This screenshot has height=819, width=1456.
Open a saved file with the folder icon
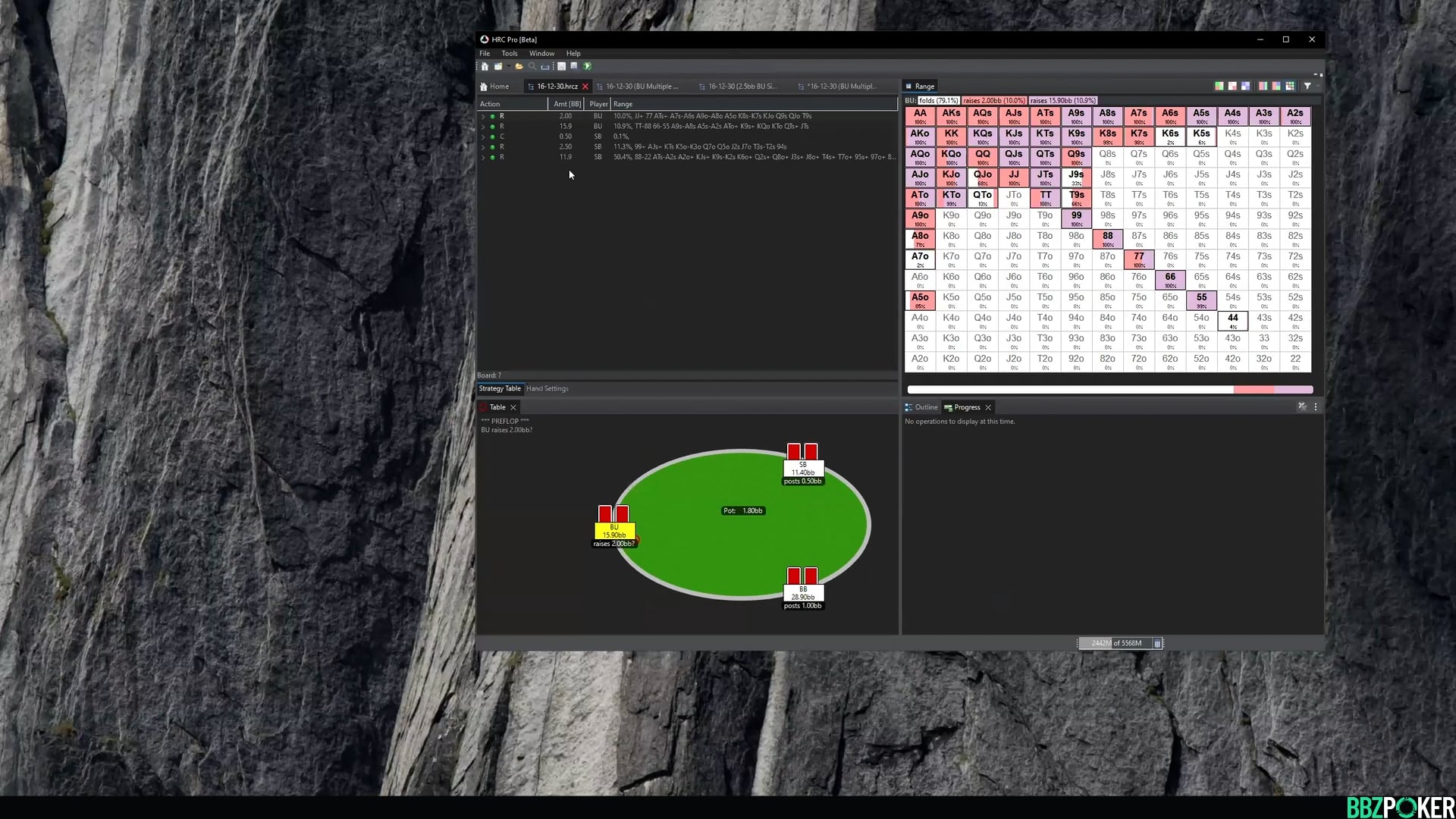click(x=519, y=67)
